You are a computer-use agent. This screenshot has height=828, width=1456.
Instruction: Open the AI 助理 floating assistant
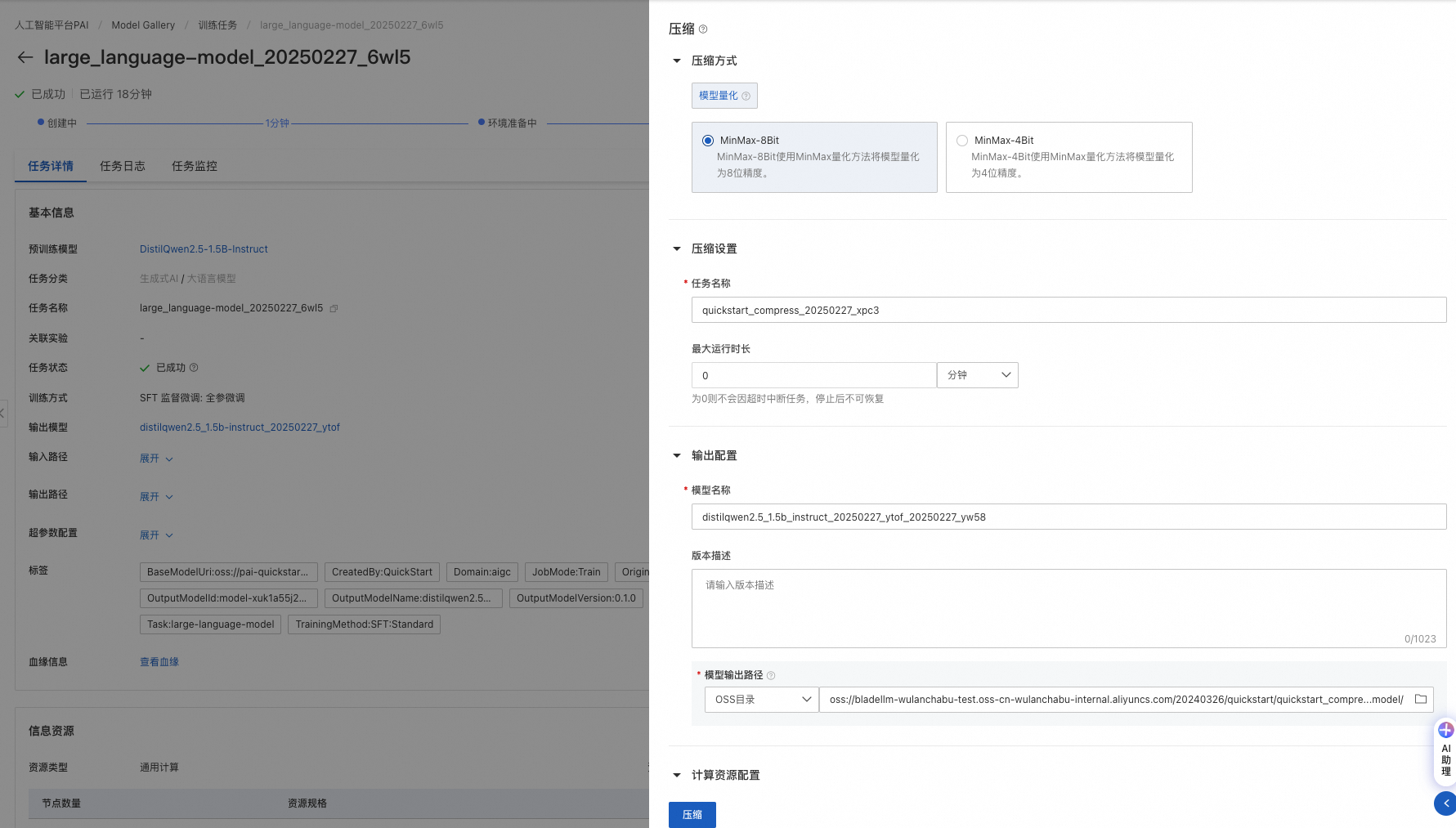(1445, 750)
